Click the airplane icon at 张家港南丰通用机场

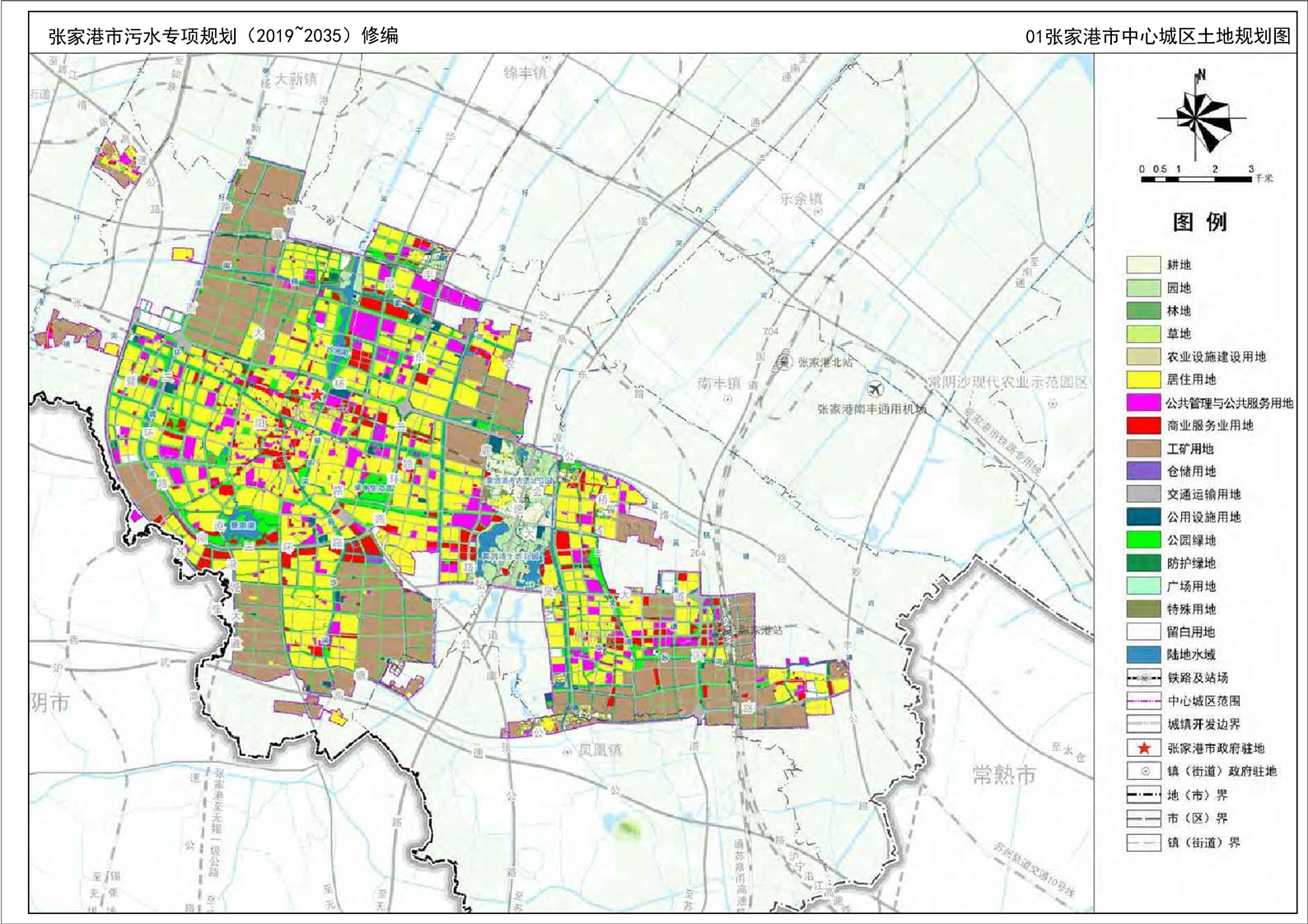[876, 387]
